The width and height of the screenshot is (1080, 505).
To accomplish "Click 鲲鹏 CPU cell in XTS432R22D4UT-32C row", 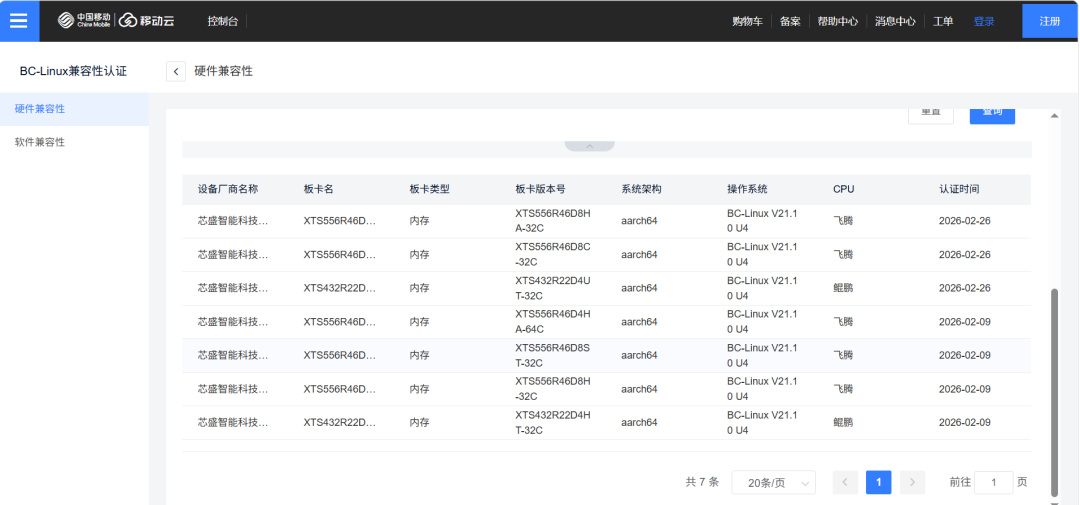I will point(843,288).
